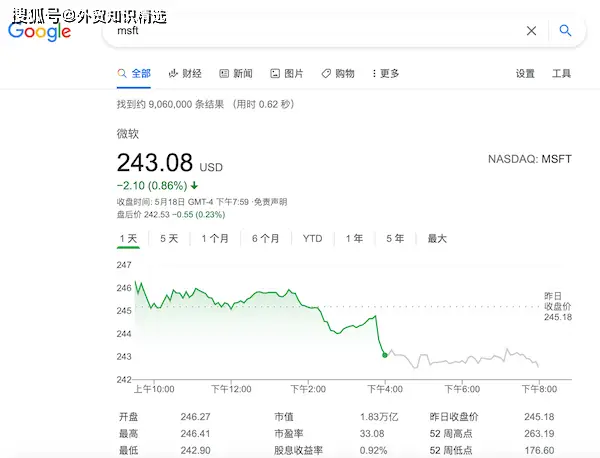Click the 最低 value 242.90

[x=196, y=450]
